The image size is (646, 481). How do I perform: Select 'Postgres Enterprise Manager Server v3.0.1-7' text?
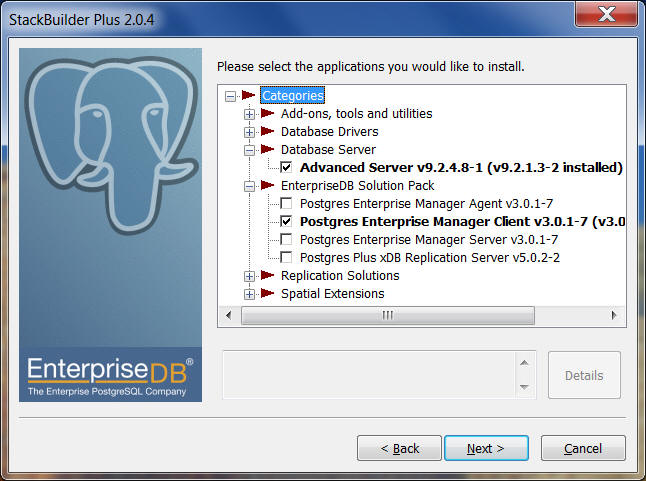428,240
